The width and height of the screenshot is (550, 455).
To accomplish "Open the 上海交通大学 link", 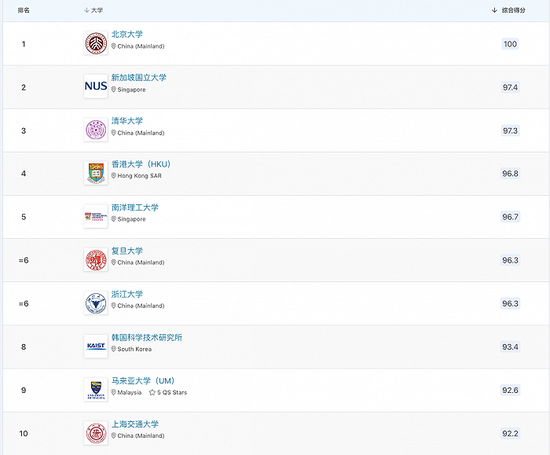I will pyautogui.click(x=135, y=424).
